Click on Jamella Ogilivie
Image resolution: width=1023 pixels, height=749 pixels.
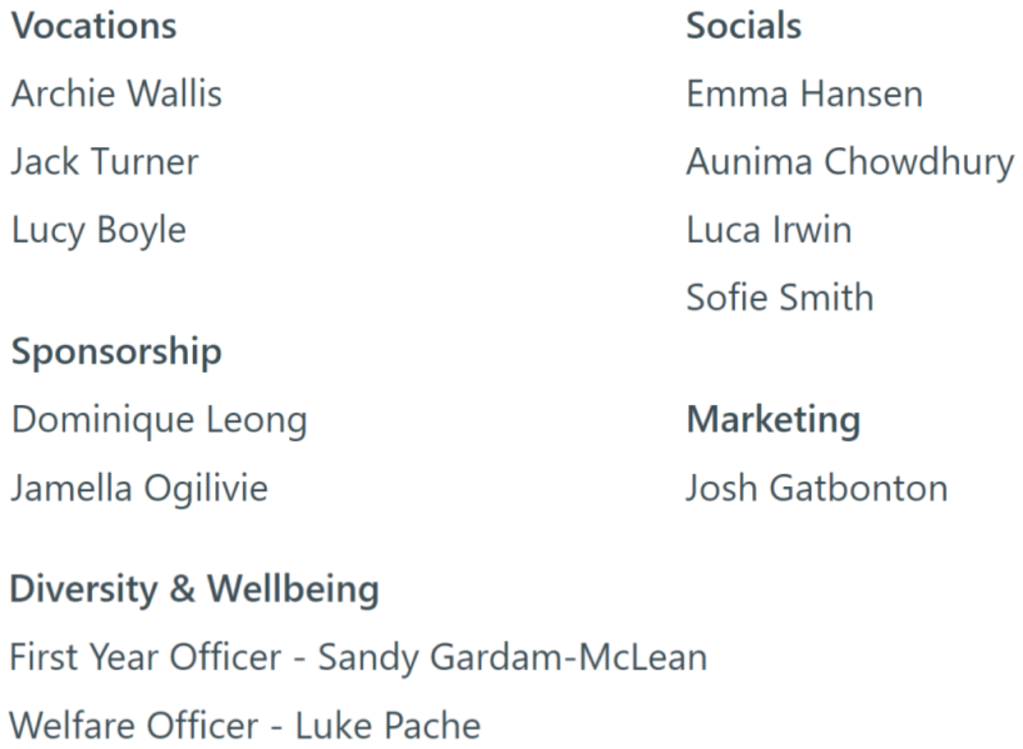click(x=140, y=488)
